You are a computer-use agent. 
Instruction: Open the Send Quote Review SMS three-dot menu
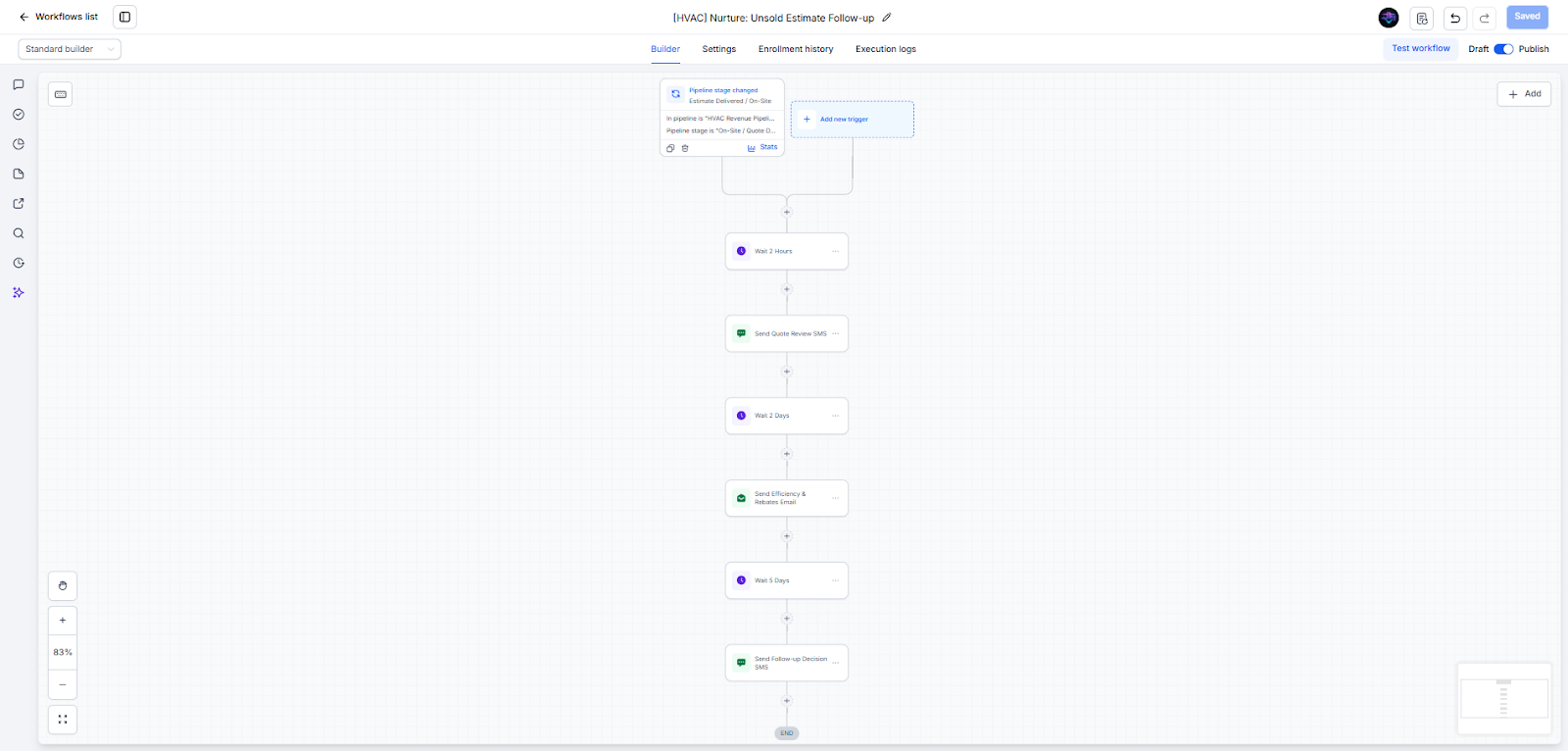[x=835, y=333]
